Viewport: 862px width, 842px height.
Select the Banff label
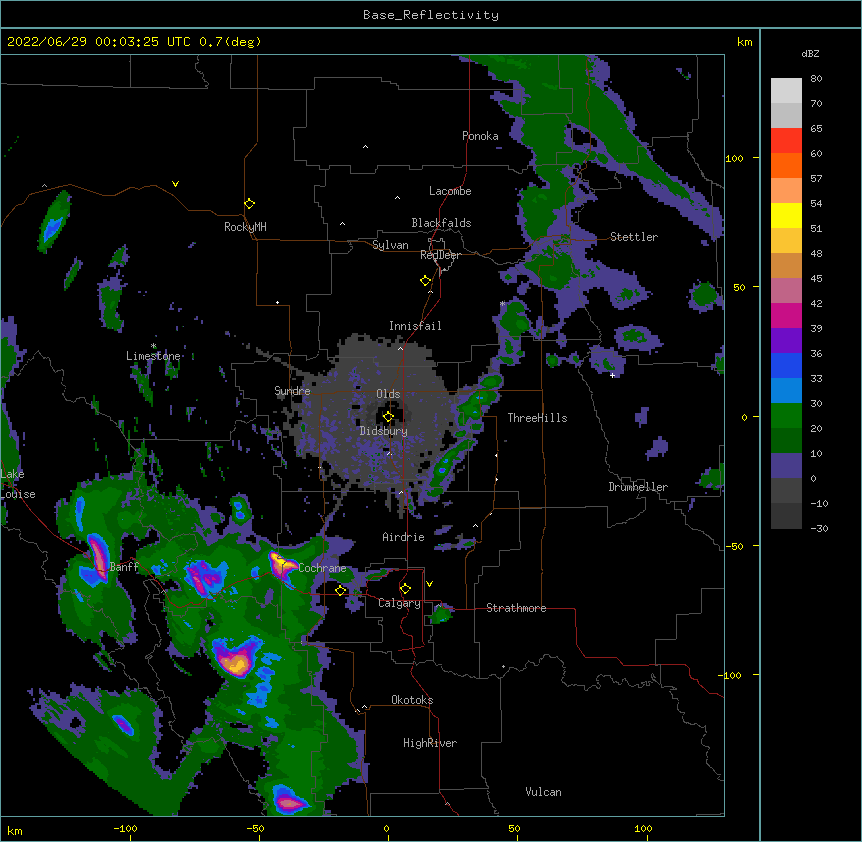[124, 567]
